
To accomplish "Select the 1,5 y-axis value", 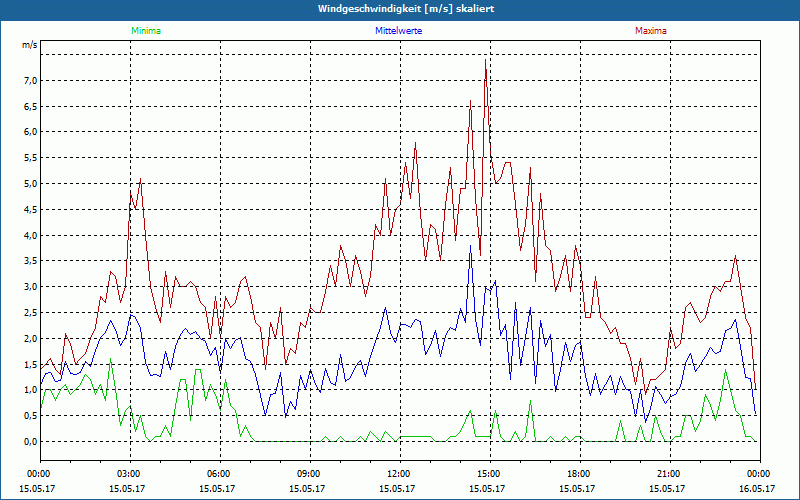I will (x=31, y=364).
